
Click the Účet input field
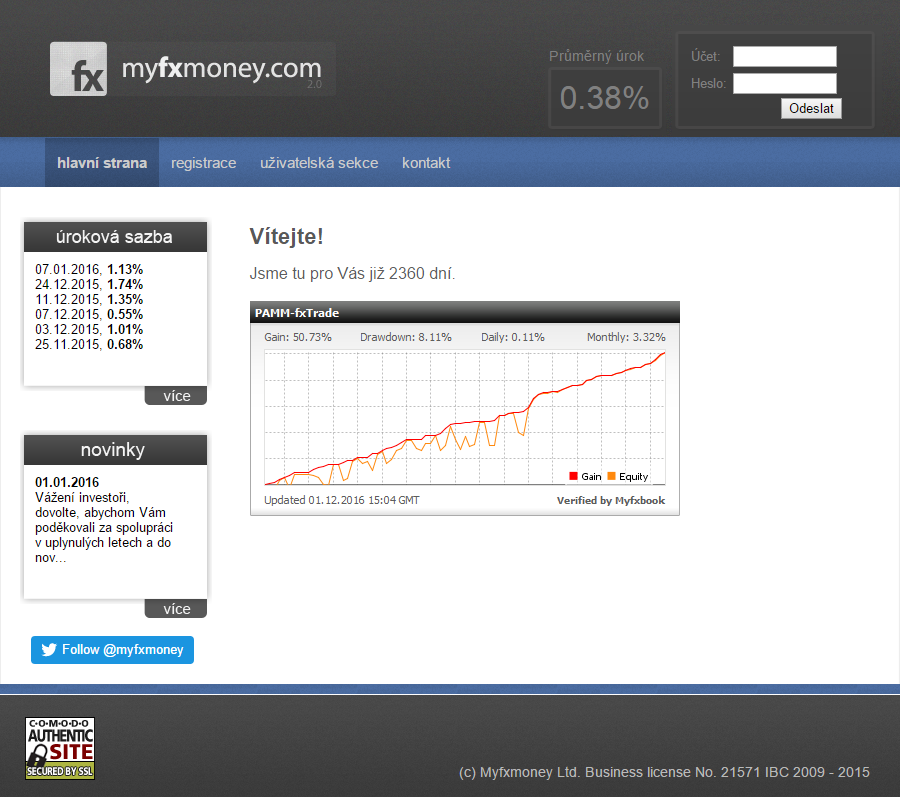(x=785, y=56)
